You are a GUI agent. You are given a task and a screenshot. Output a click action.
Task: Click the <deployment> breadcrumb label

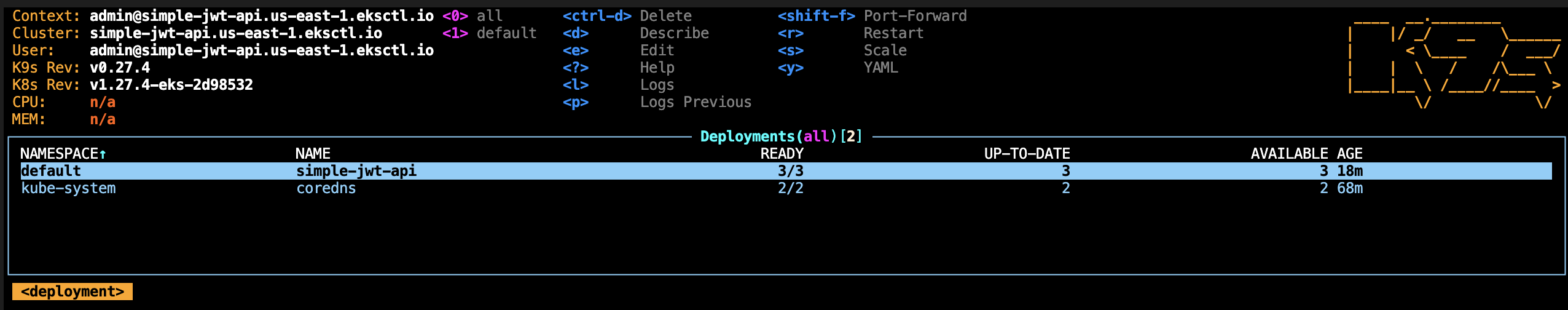tap(73, 292)
